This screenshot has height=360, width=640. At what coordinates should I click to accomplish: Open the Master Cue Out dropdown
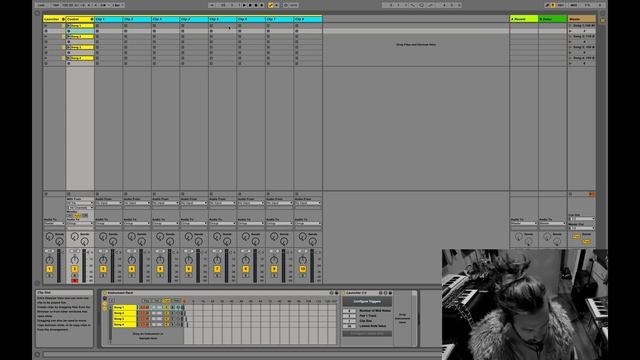coord(582,219)
